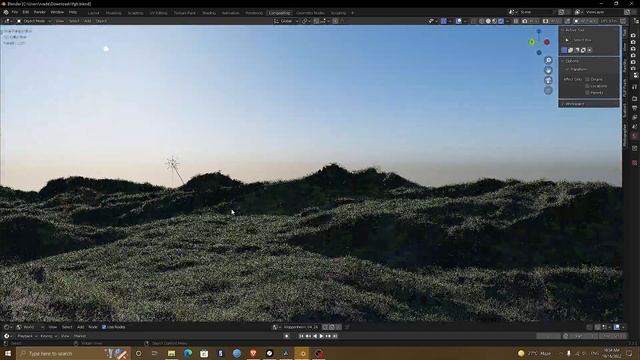The image size is (640, 360).
Task: Open the ViewLayer selector field
Action: coord(602,12)
